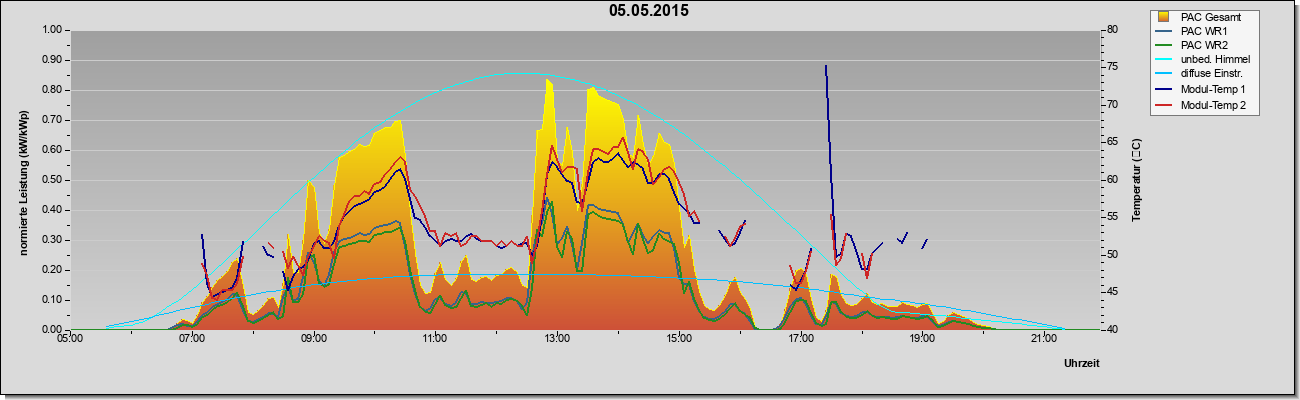Select the Modul-Temp 1 legend entry
1300x400 pixels.
pyautogui.click(x=1201, y=90)
